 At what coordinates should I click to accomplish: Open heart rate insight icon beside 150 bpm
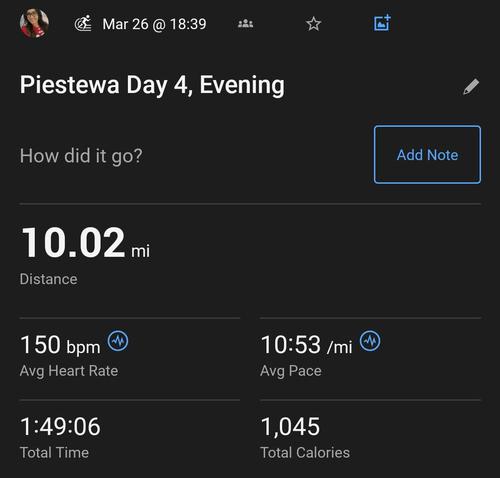118,341
